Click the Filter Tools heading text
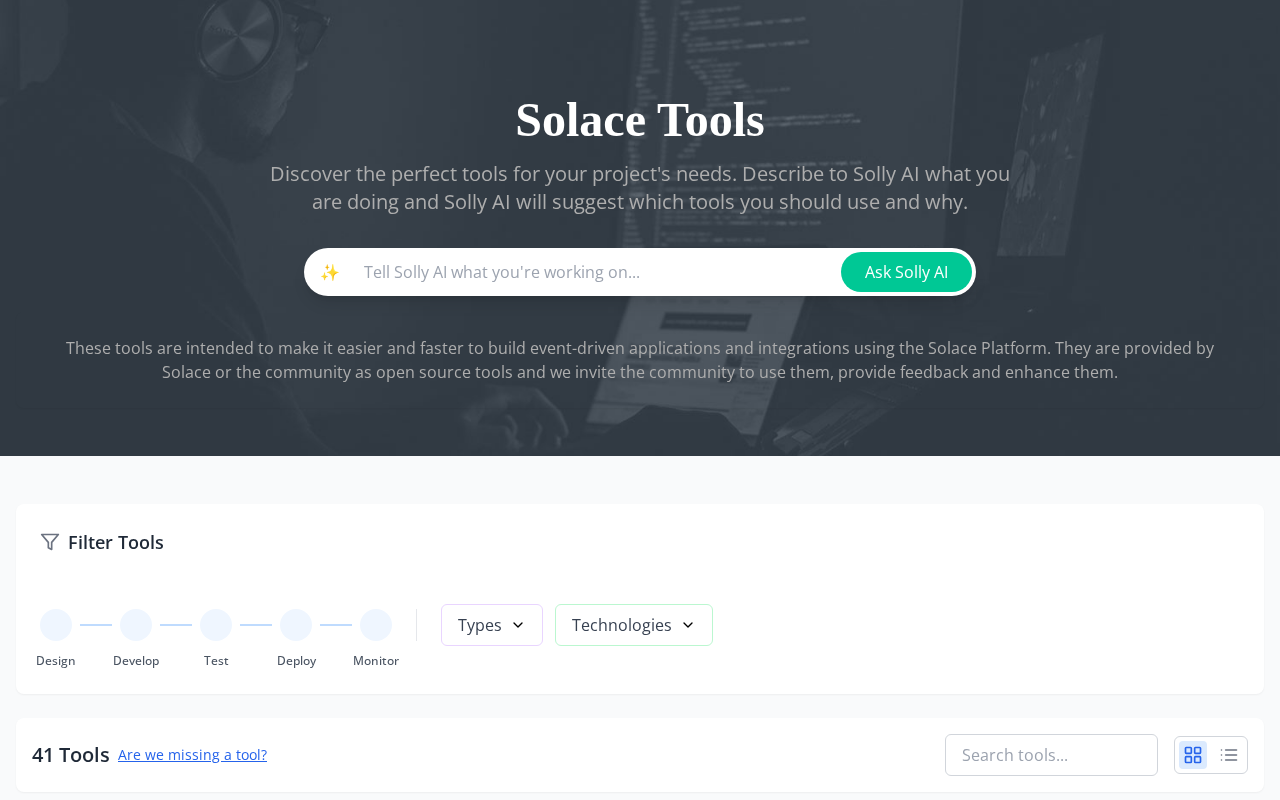This screenshot has width=1280, height=800. click(116, 542)
